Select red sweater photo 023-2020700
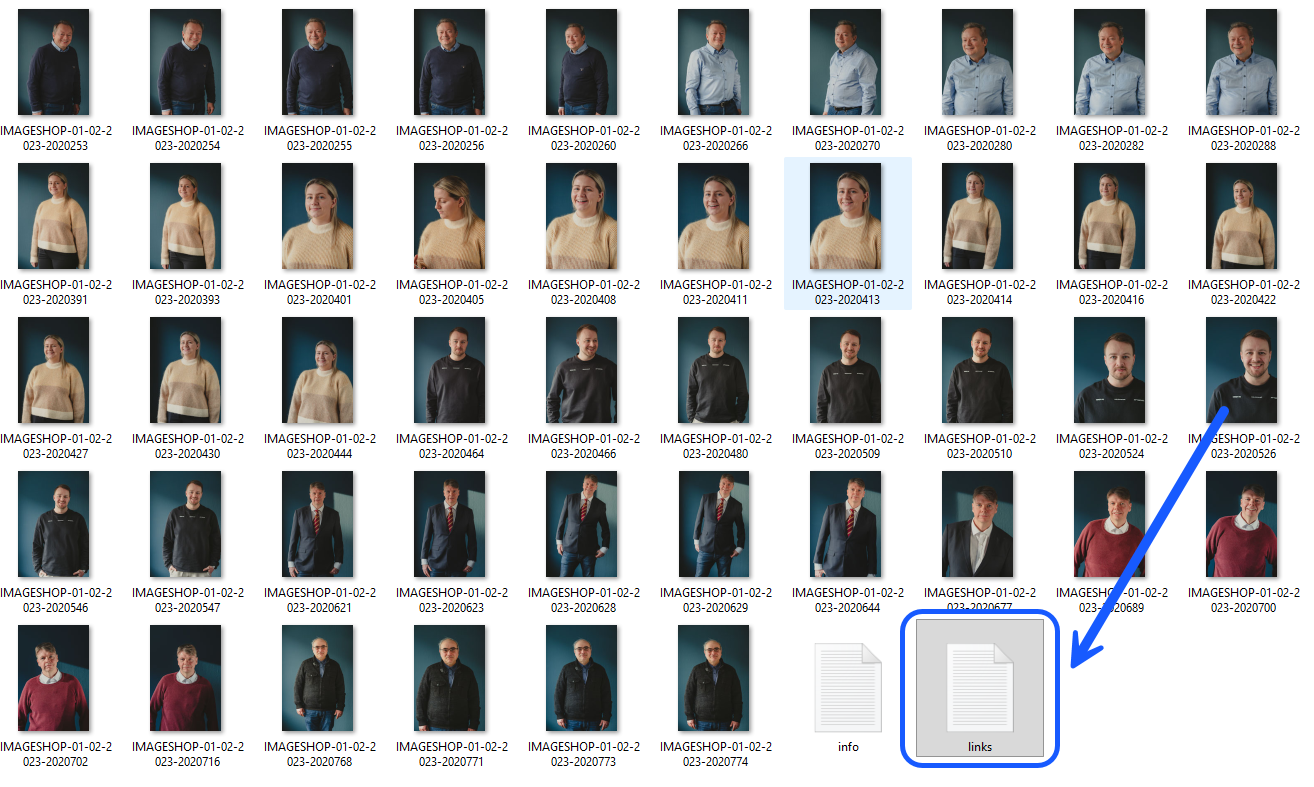This screenshot has height=787, width=1314. pos(1243,525)
